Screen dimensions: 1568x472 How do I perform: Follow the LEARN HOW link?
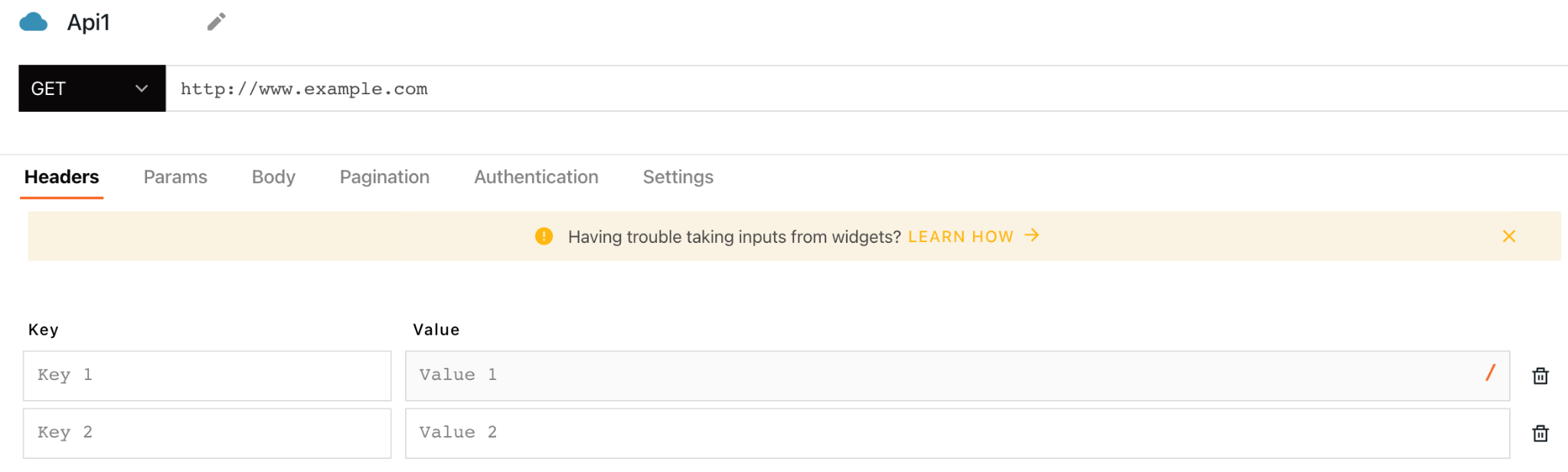point(960,237)
